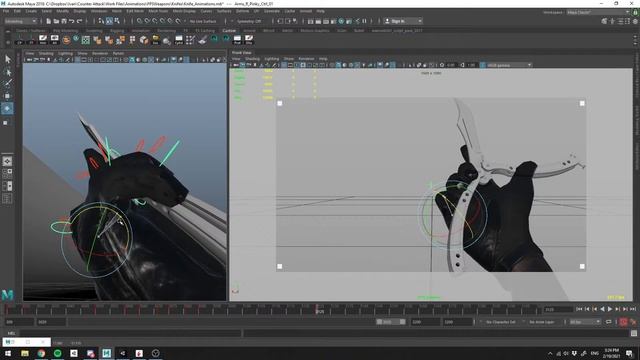Switch to the Rigging shelf tab

[x=117, y=30]
